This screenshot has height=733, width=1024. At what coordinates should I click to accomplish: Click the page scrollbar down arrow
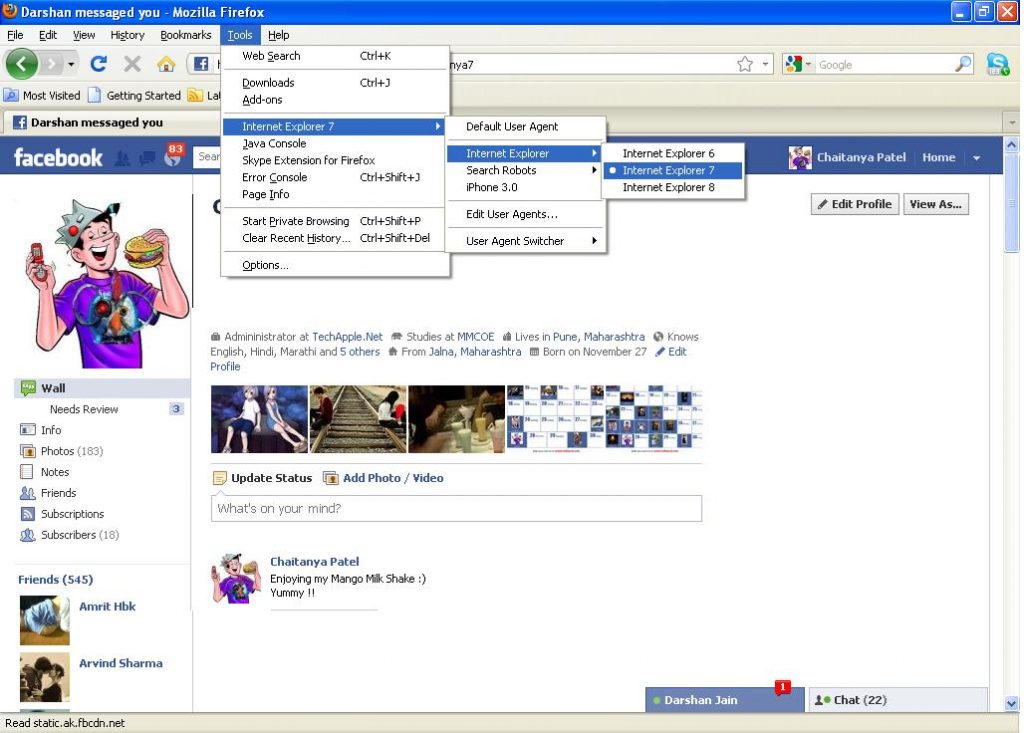(1012, 704)
